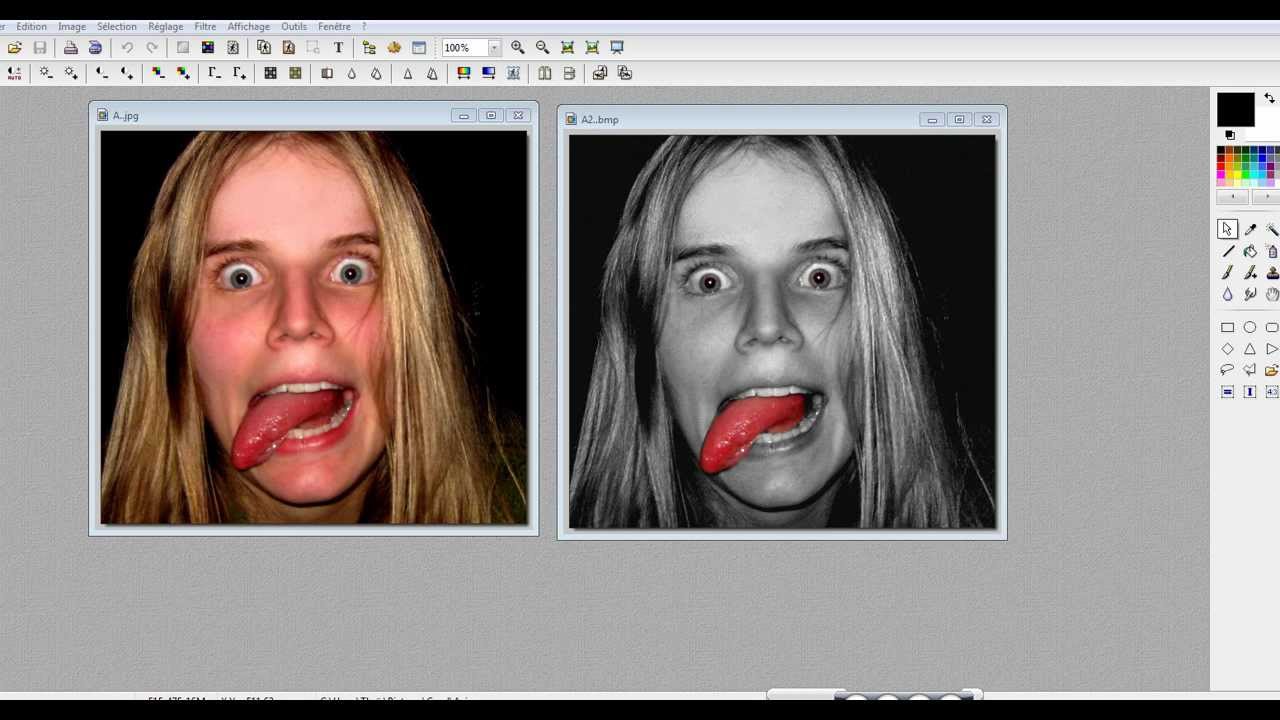Click the Gamma minus icon
The width and height of the screenshot is (1280, 720).
(214, 73)
